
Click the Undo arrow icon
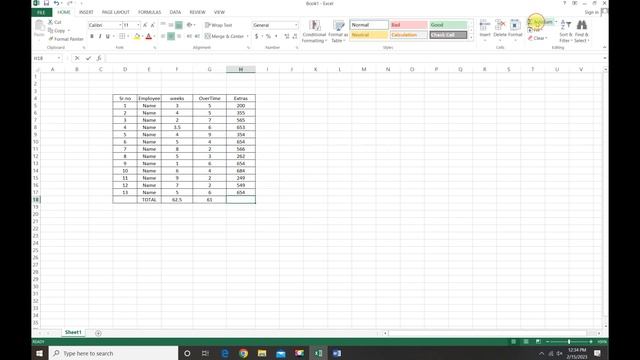coord(56,3)
